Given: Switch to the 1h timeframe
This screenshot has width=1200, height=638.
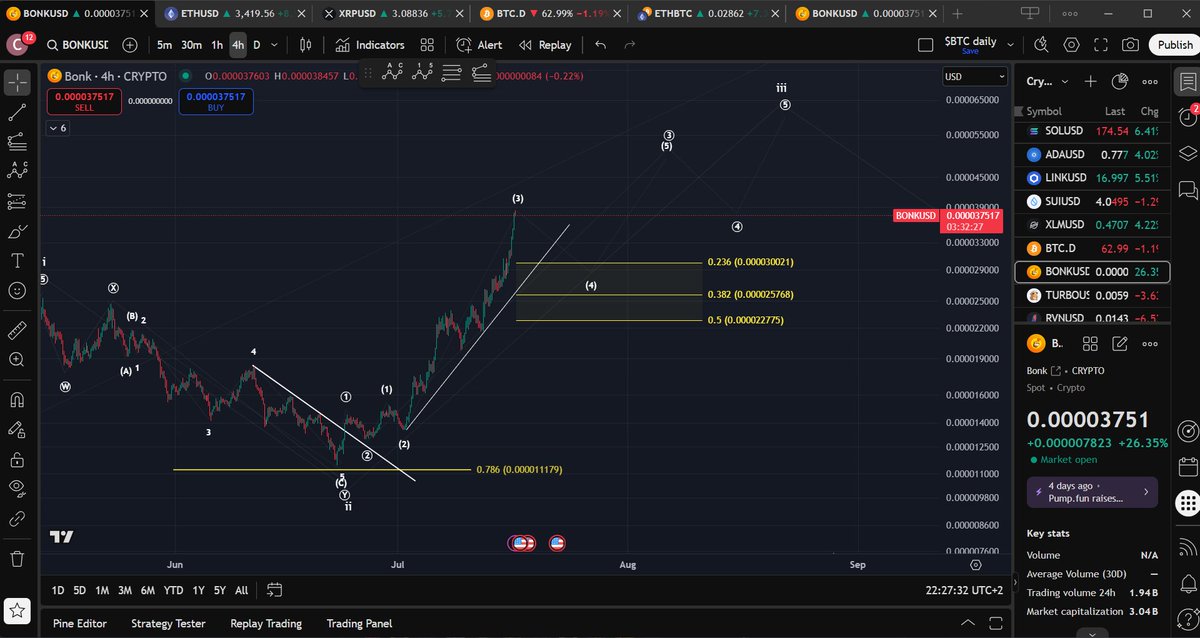Looking at the screenshot, I should tap(217, 45).
